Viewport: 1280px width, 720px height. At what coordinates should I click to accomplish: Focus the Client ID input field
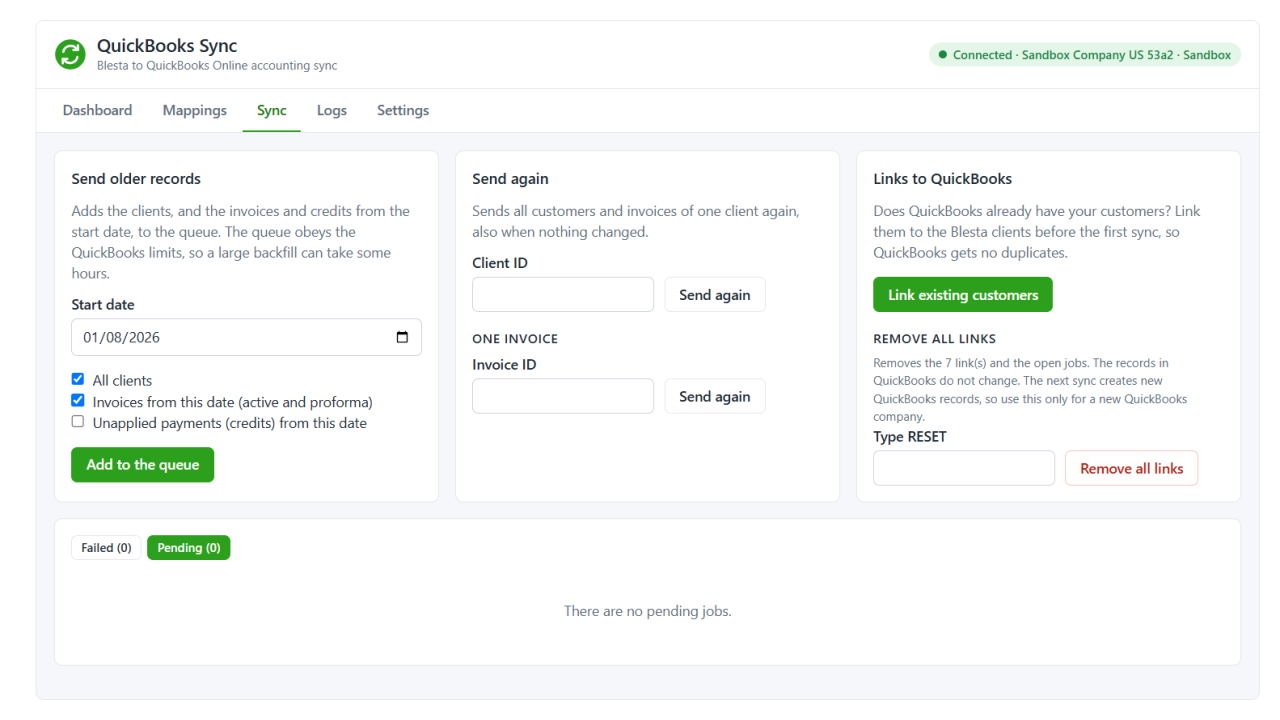(563, 295)
